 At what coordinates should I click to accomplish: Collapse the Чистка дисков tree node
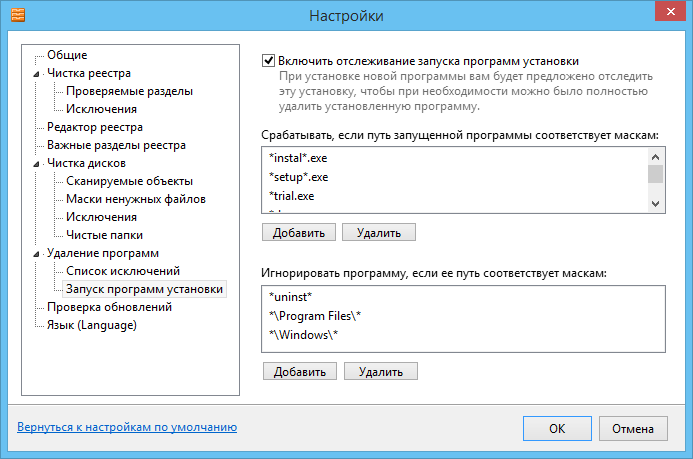coord(37,164)
